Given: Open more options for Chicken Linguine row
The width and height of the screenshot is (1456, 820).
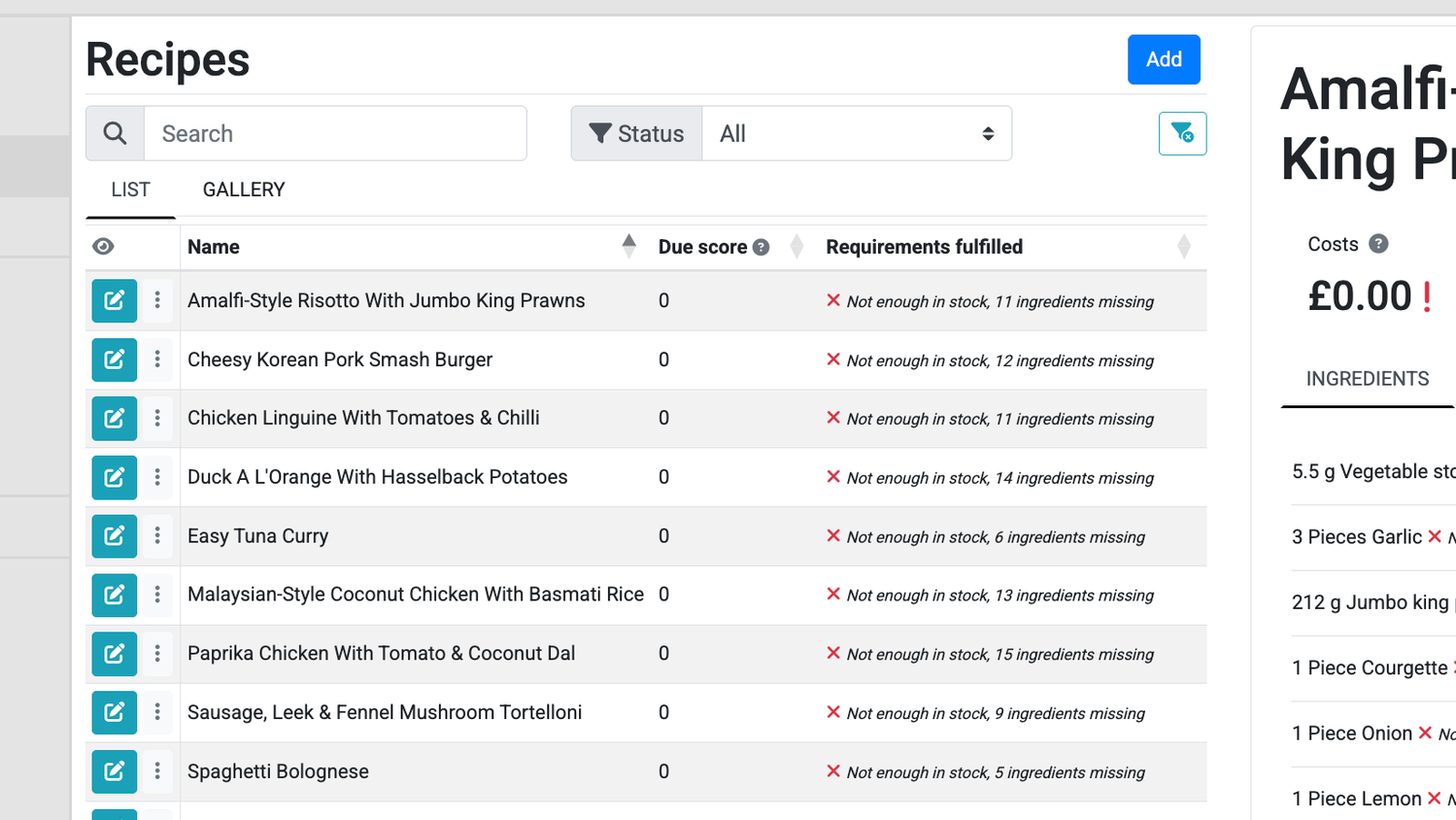Looking at the screenshot, I should point(157,418).
